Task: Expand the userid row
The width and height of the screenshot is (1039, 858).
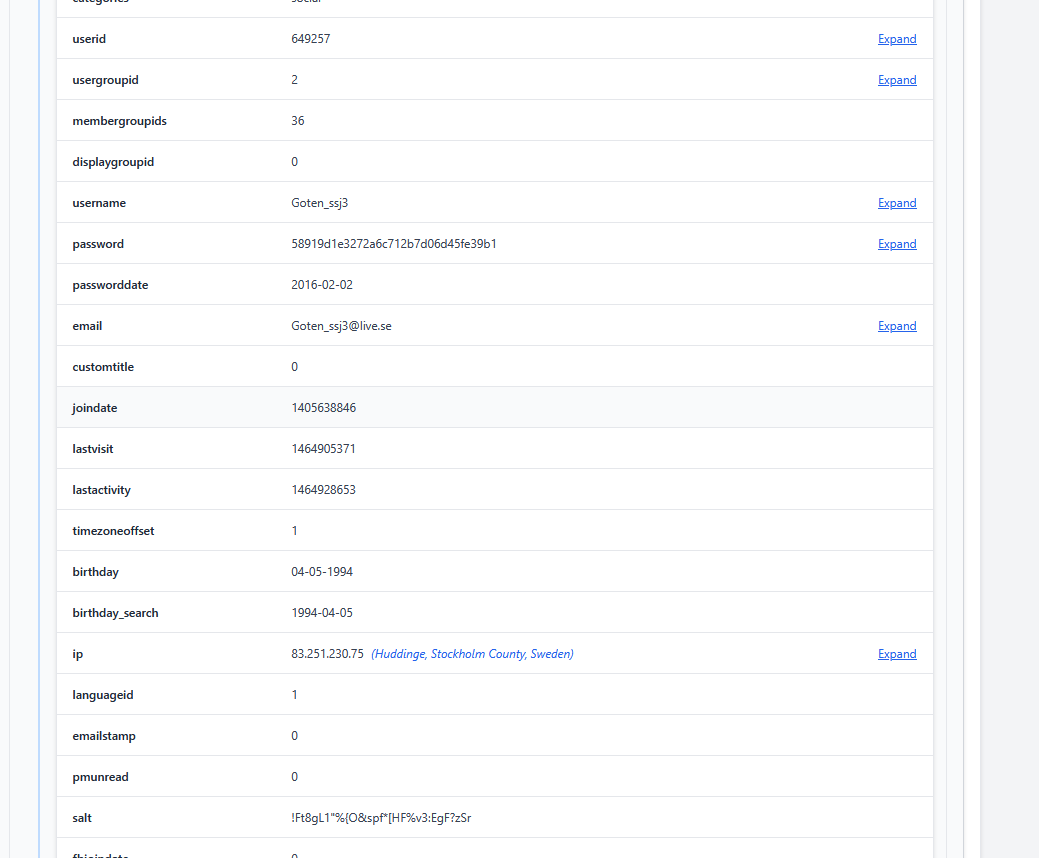Action: point(896,39)
